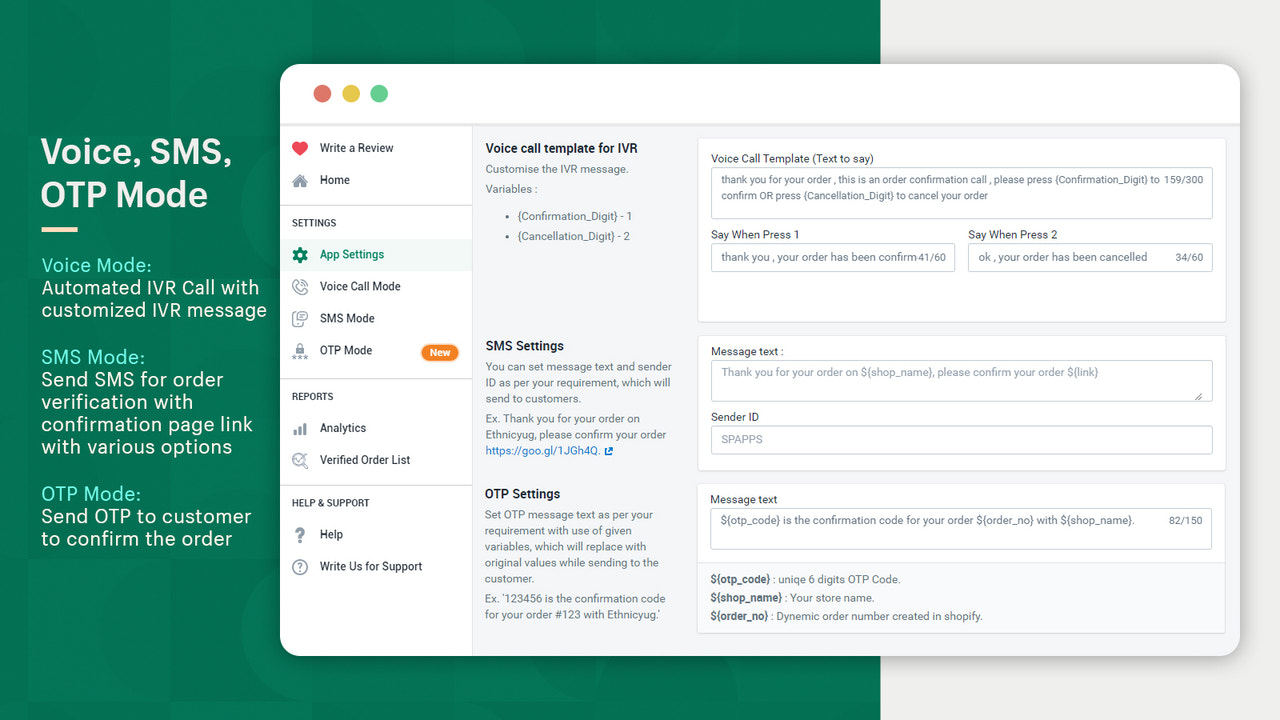Click the OTP Message text field

(961, 529)
